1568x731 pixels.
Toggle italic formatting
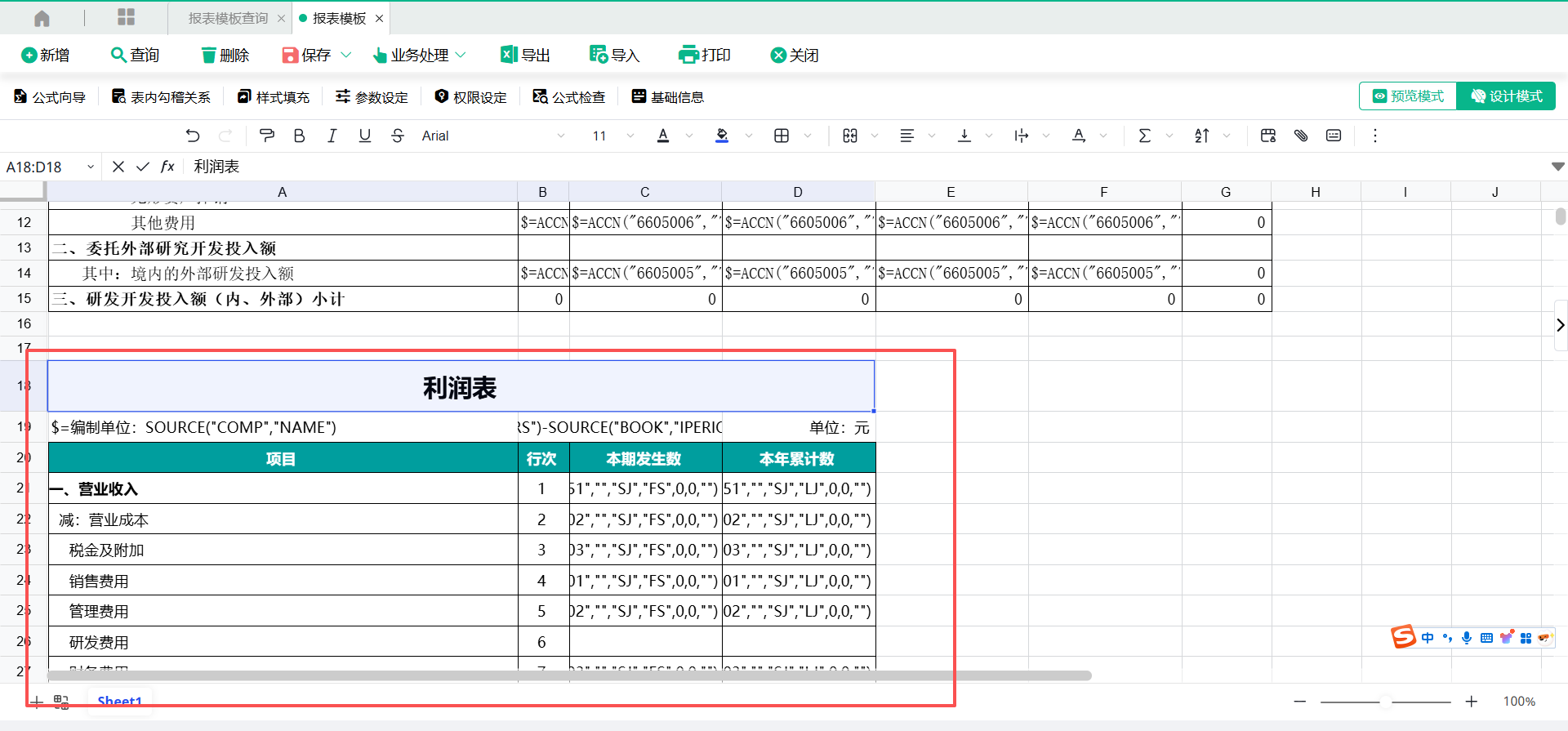click(332, 136)
